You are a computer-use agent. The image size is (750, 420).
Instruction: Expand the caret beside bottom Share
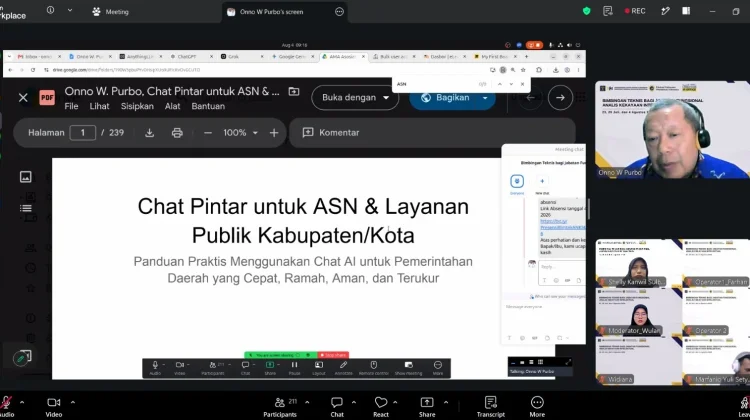click(x=446, y=402)
